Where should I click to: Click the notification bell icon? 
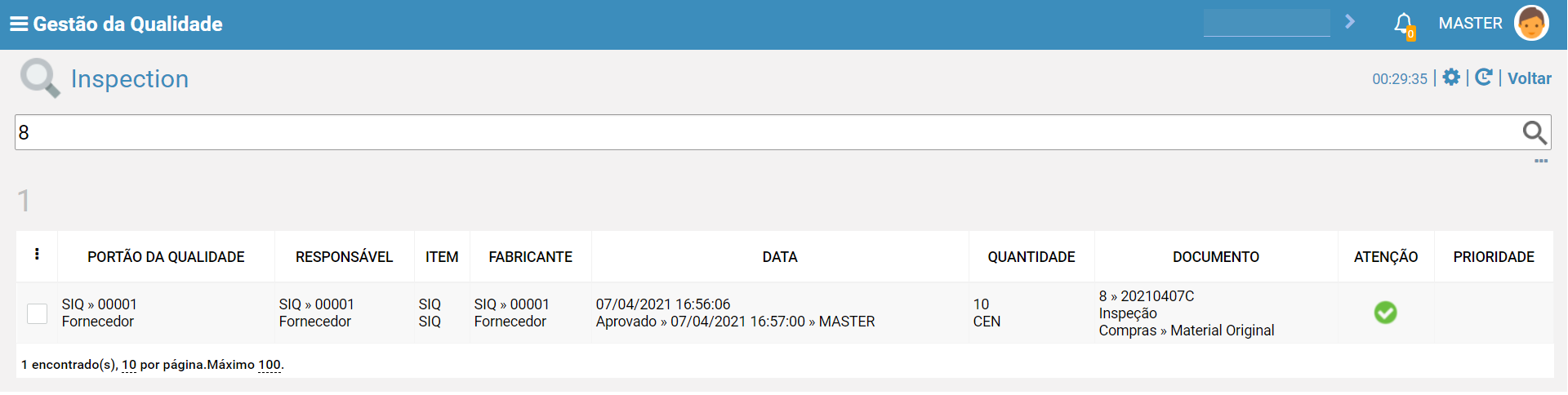(1404, 24)
